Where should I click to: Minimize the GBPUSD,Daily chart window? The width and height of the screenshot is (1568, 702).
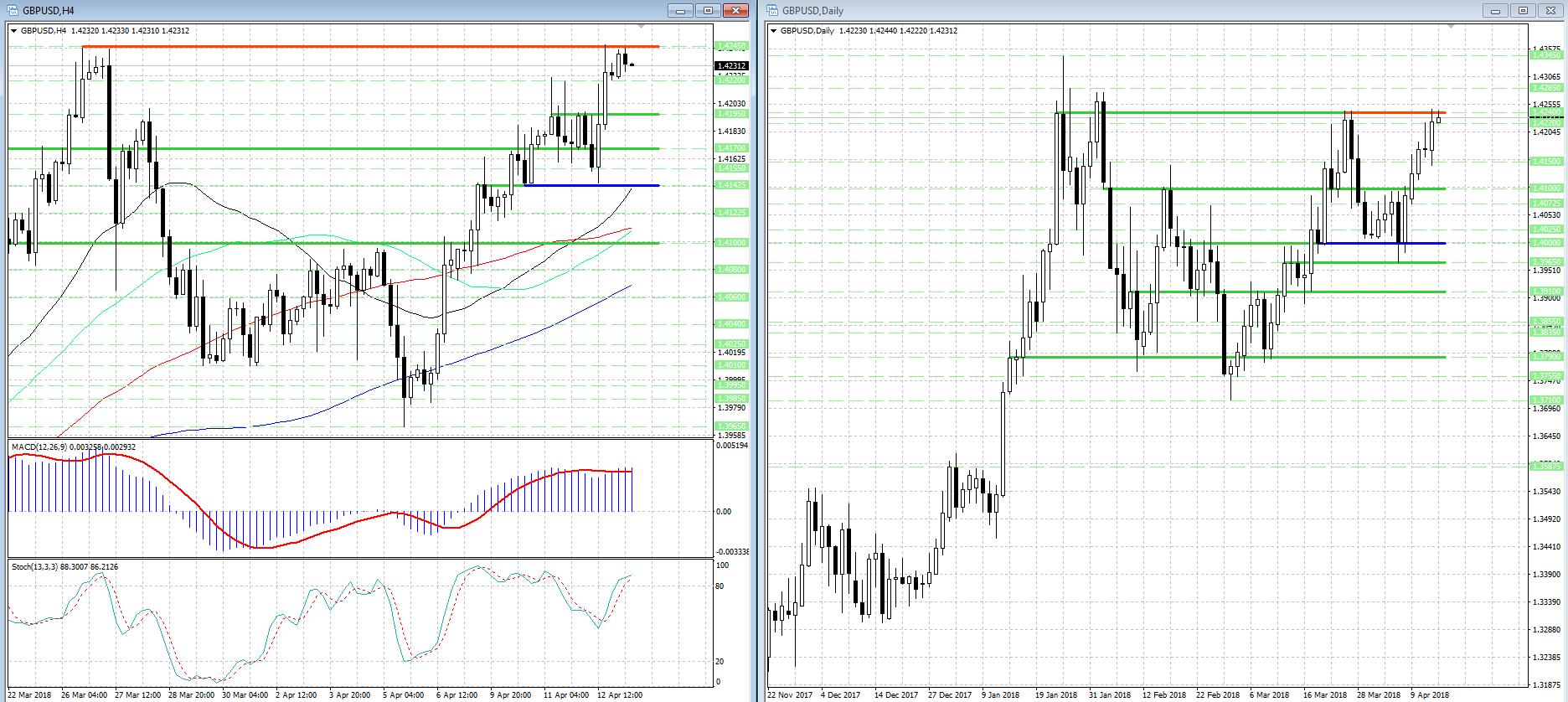1494,10
